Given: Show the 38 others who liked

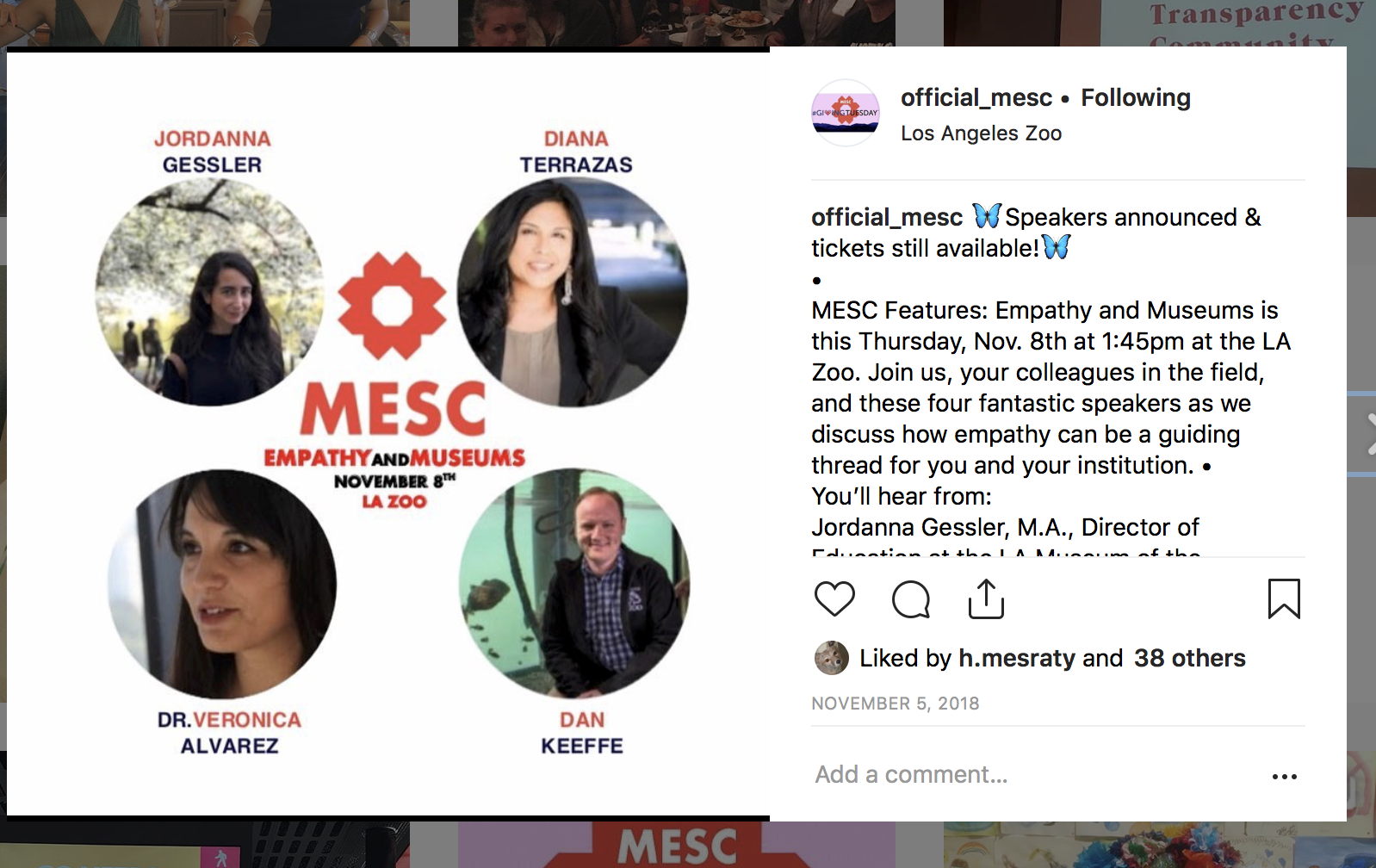Looking at the screenshot, I should [x=1189, y=658].
